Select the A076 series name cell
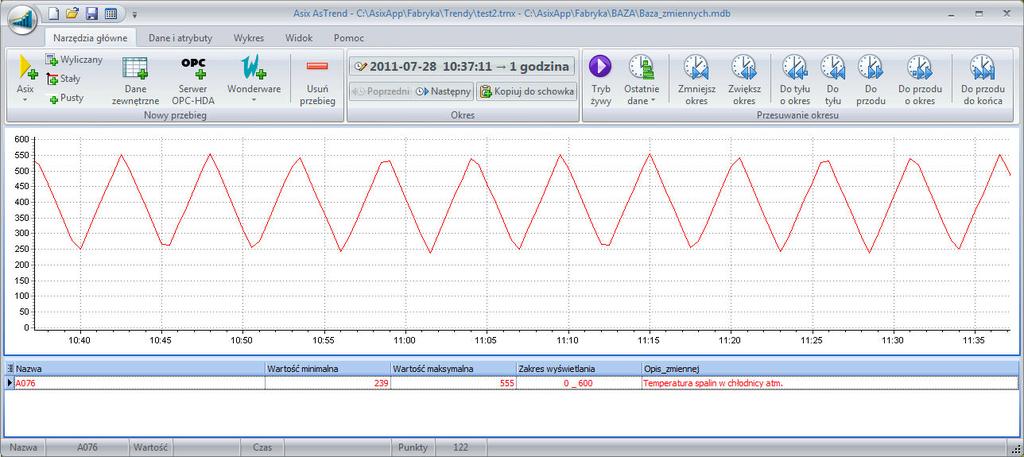This screenshot has width=1024, height=457. [140, 383]
